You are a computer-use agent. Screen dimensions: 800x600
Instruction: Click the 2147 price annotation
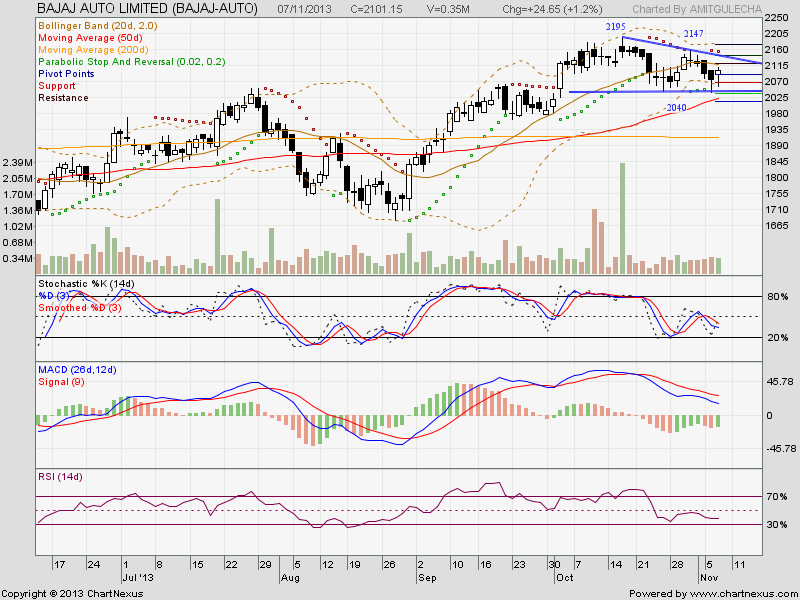coord(693,34)
